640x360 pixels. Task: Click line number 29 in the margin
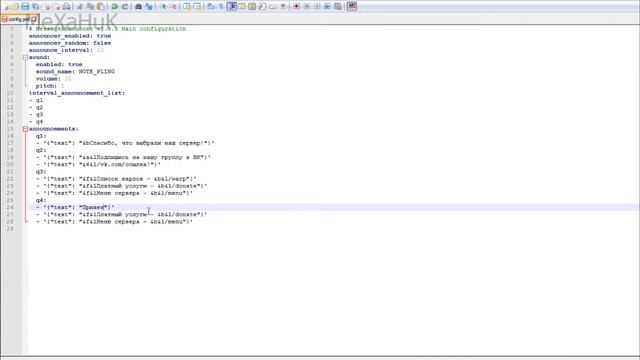10,229
